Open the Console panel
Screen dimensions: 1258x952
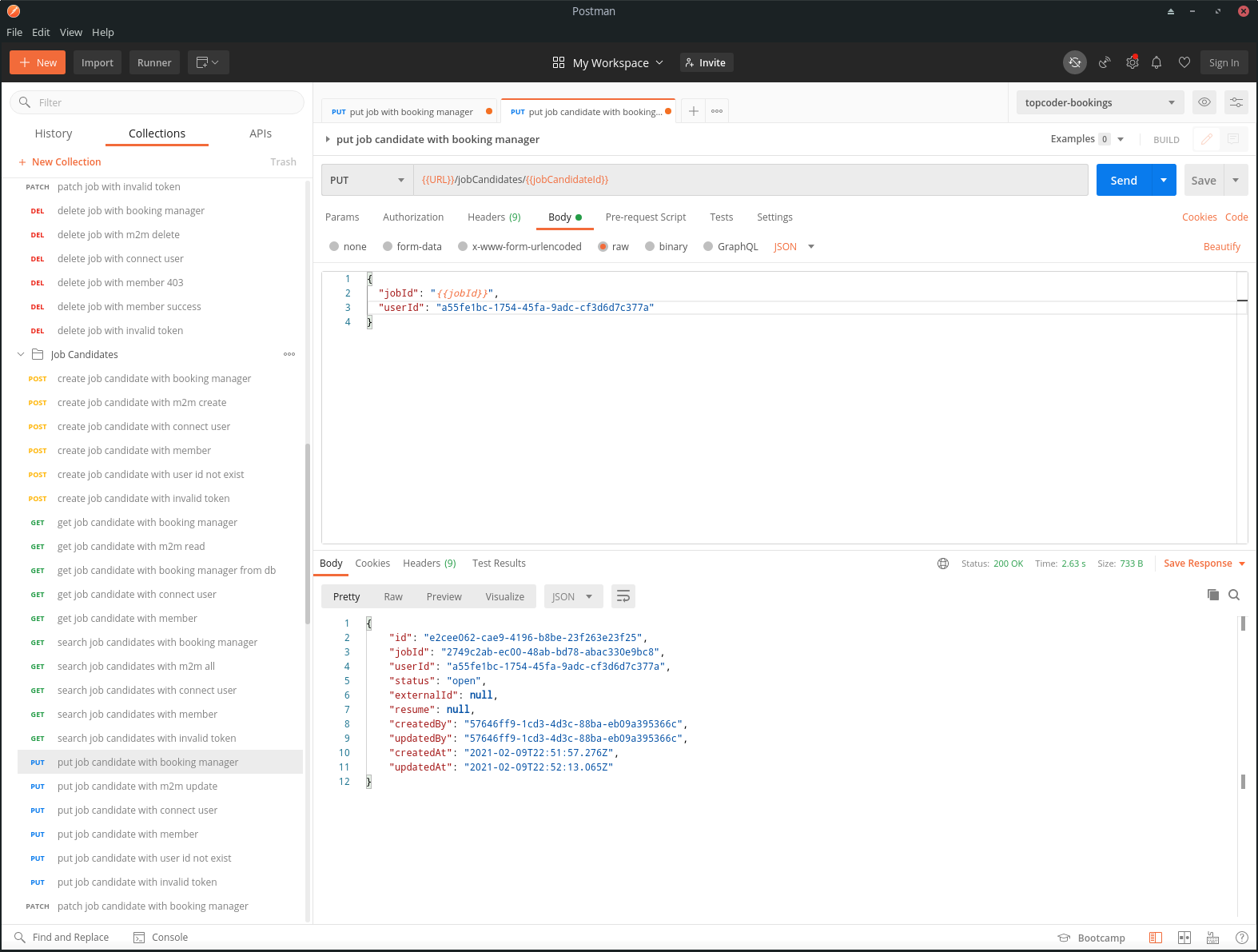click(161, 938)
